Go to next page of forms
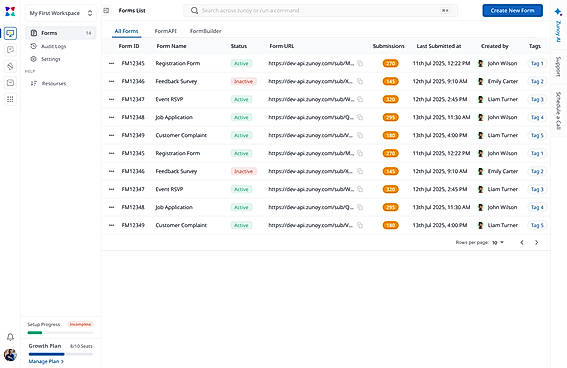567x368 pixels. point(537,243)
